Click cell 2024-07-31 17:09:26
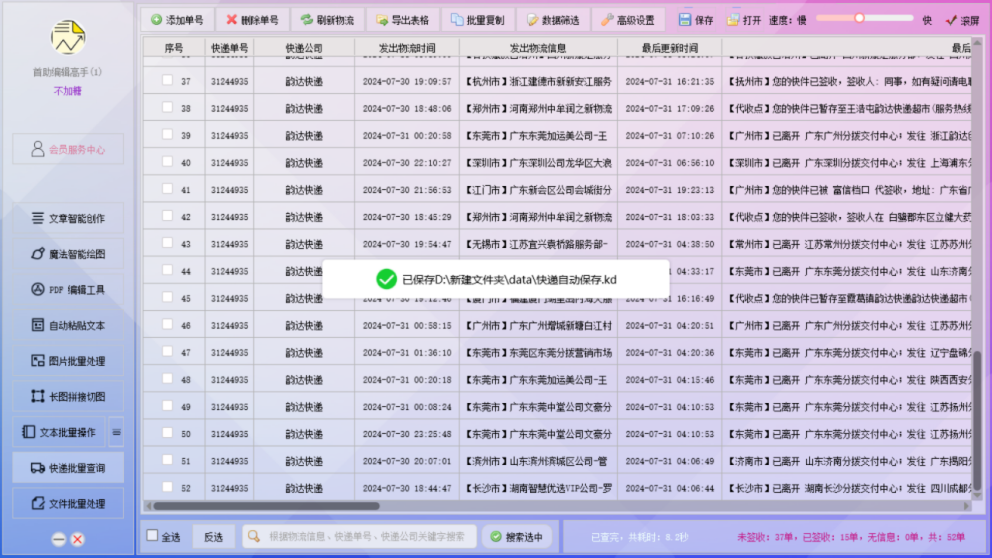Screen dimensions: 992x558 (669, 108)
